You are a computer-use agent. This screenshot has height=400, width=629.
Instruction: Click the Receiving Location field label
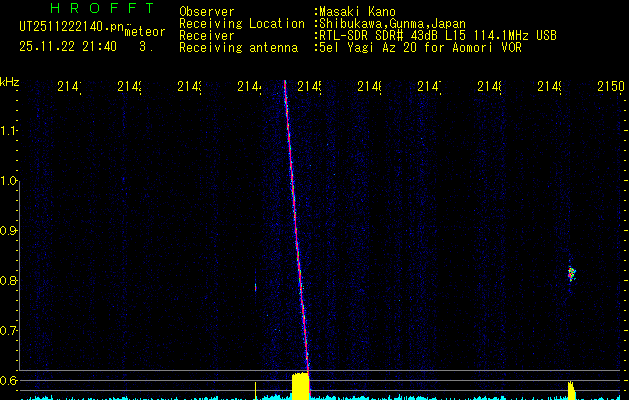[242, 23]
